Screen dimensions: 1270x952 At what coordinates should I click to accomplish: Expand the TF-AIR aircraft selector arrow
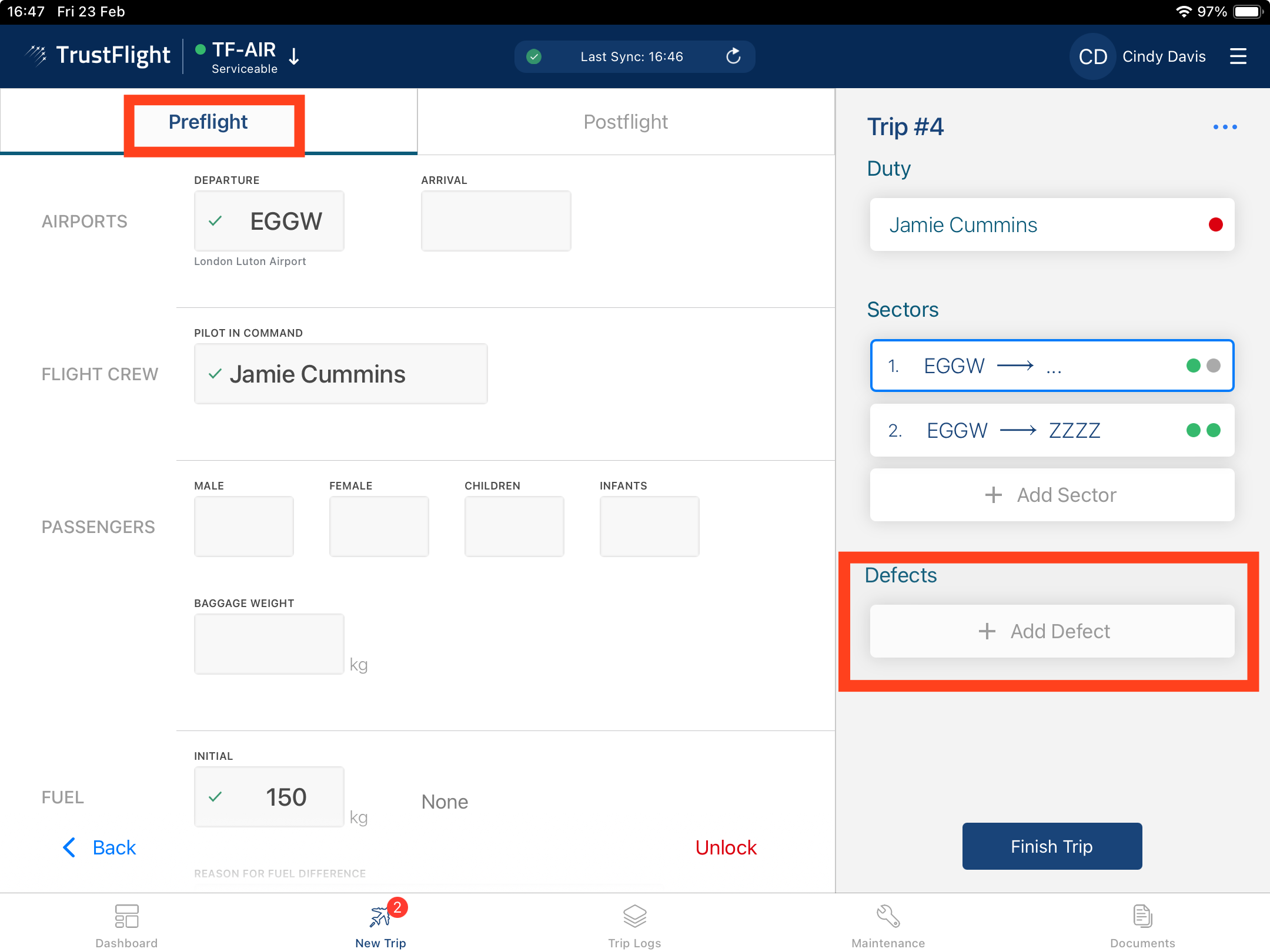[295, 56]
